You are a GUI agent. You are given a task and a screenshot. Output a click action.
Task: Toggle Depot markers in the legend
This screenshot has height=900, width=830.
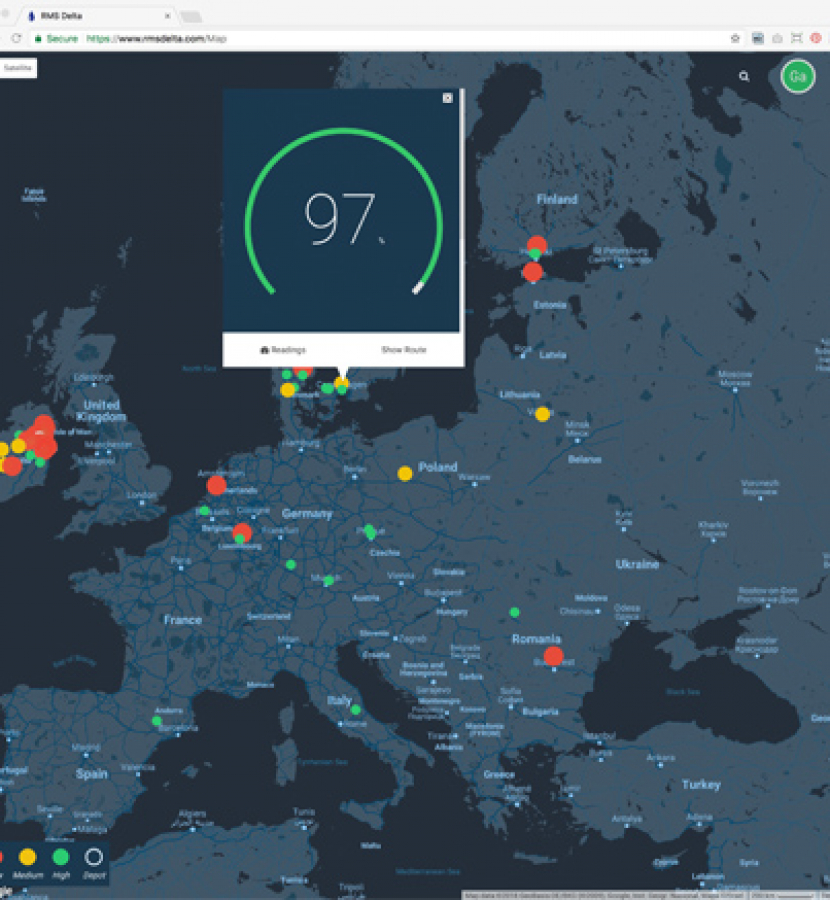94,863
